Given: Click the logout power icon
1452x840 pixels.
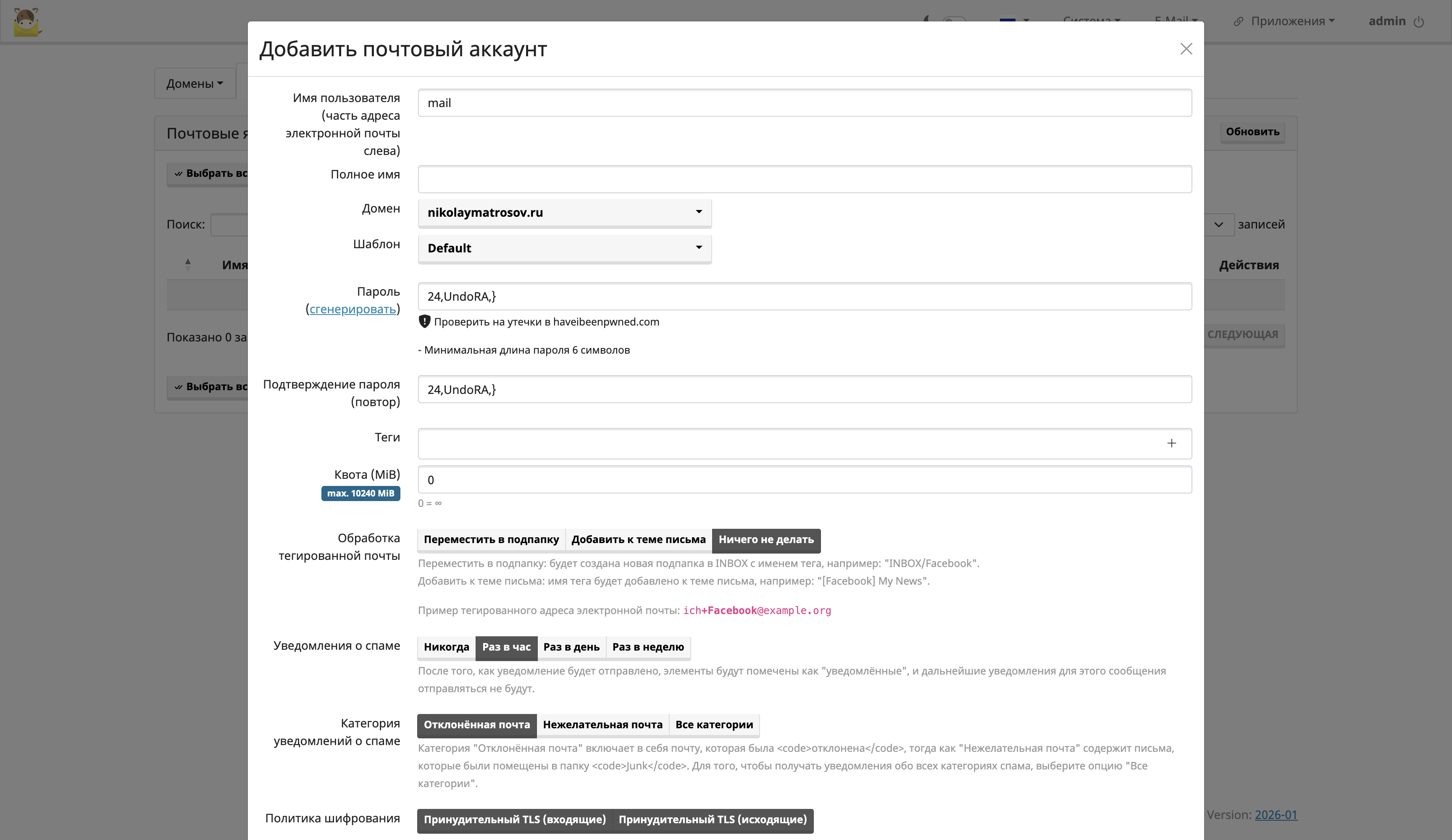Looking at the screenshot, I should (1418, 22).
